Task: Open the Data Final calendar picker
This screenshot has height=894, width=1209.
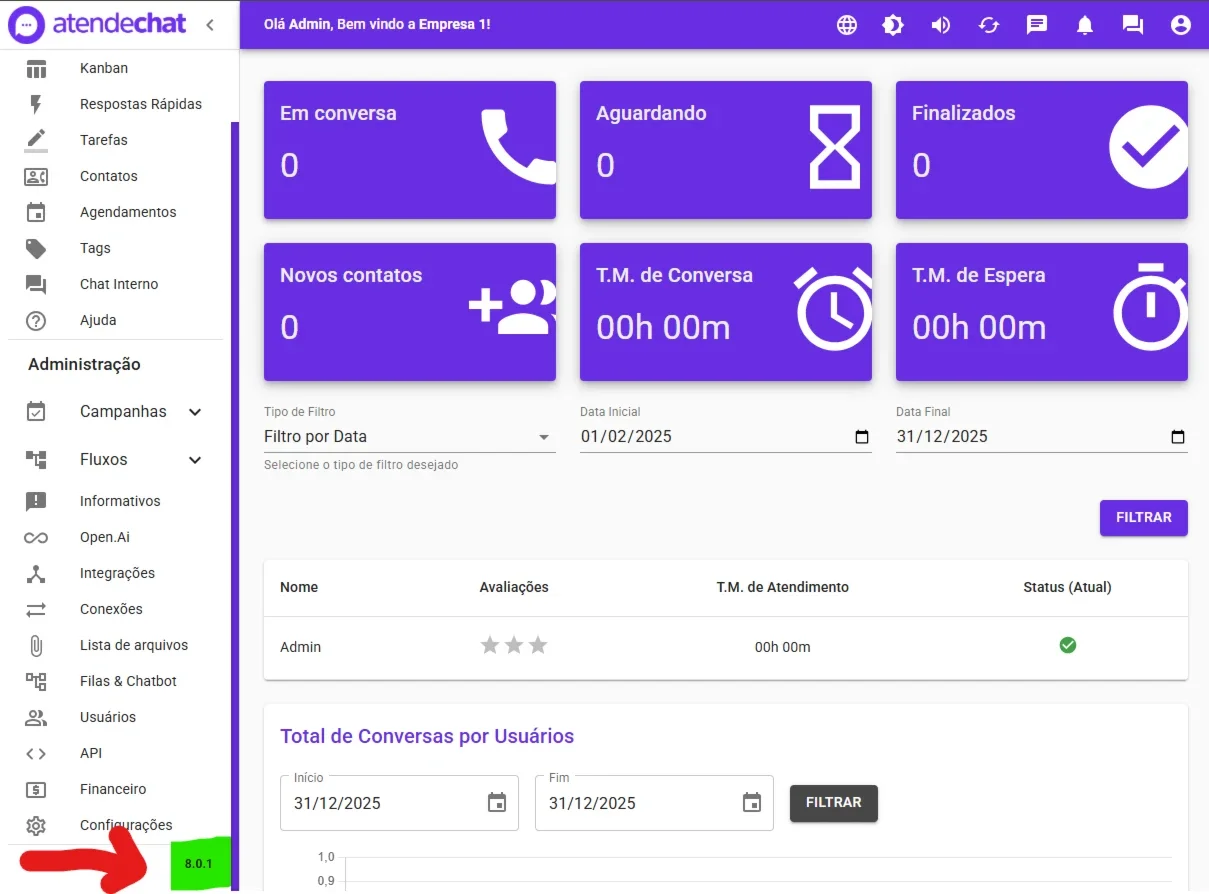Action: pyautogui.click(x=1178, y=437)
